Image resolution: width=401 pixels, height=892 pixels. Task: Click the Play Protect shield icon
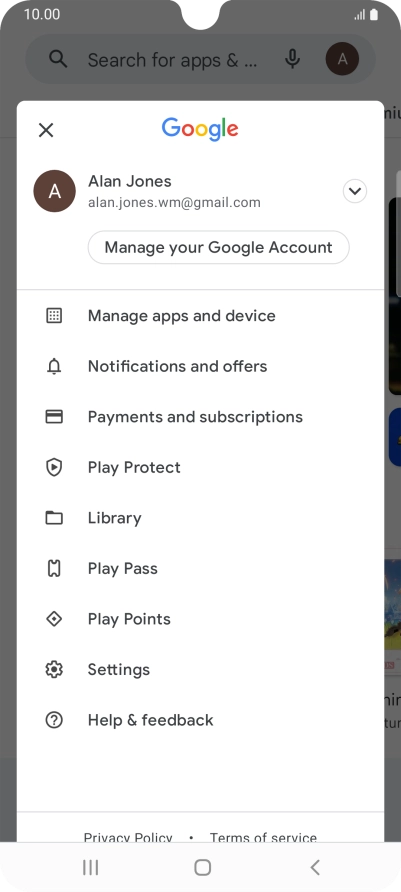point(54,468)
